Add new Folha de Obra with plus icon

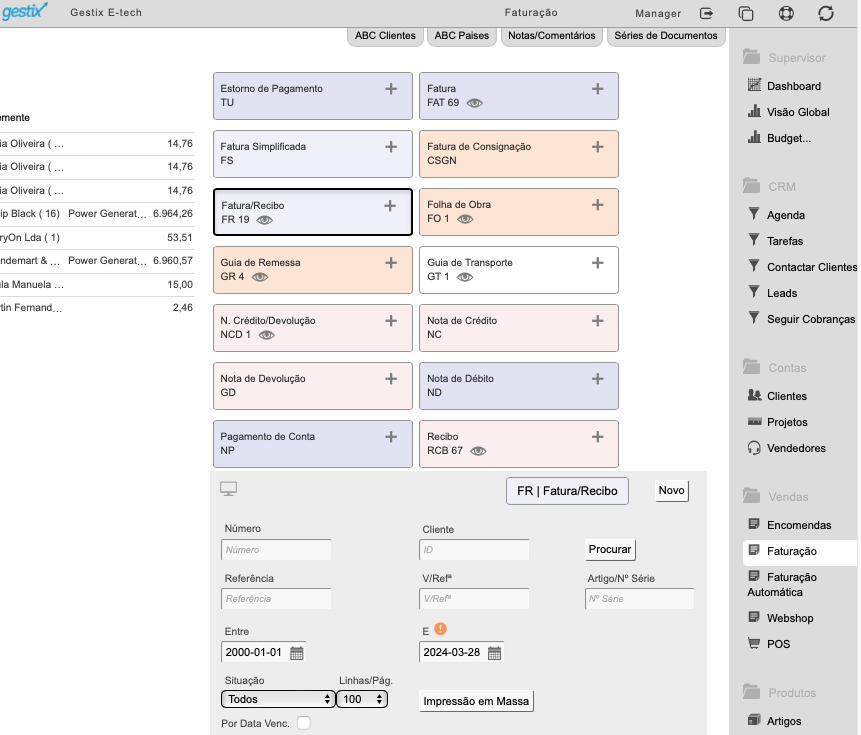[x=598, y=205]
